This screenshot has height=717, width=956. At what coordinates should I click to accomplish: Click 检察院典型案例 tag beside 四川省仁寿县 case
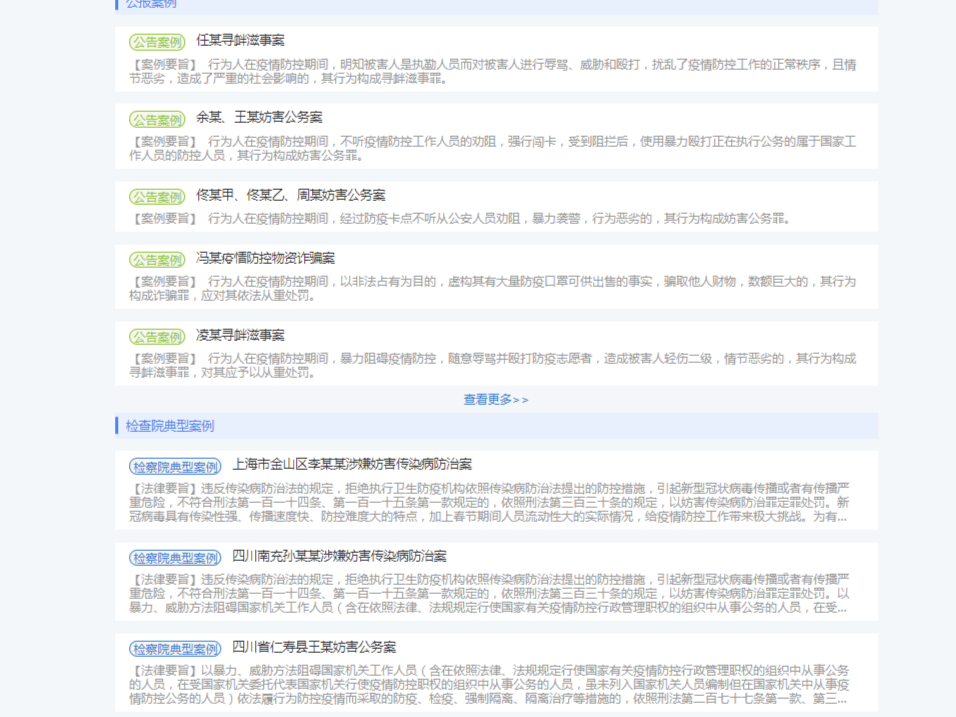[175, 649]
